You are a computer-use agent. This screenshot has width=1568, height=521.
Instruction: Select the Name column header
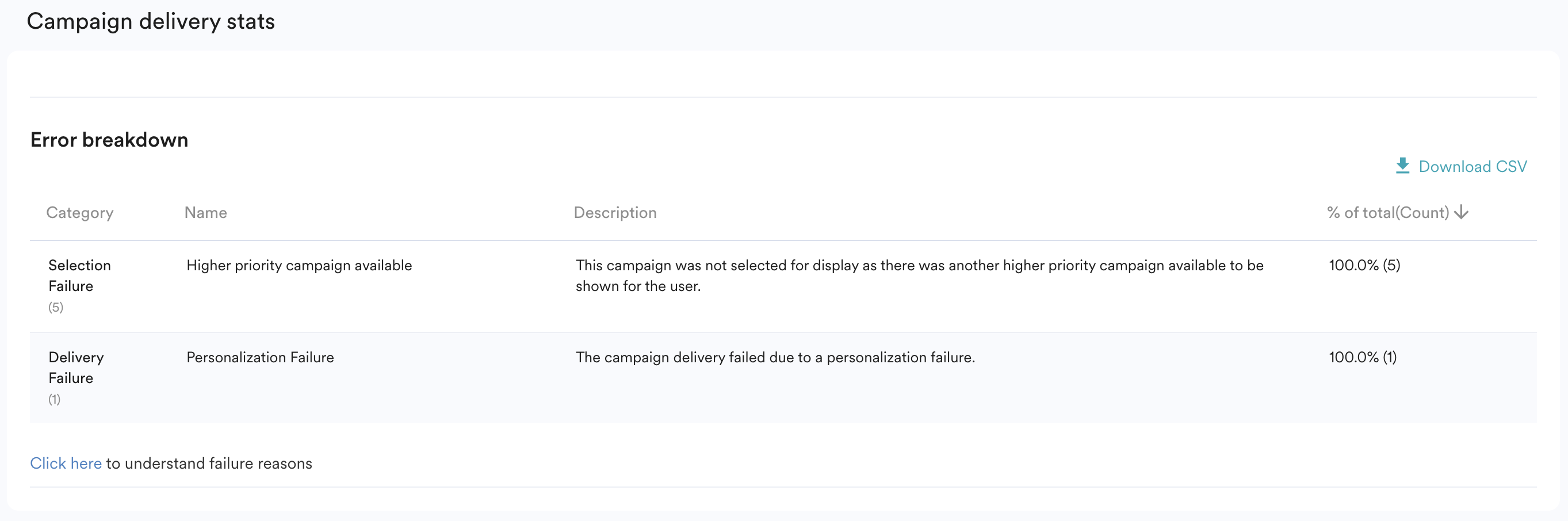coord(206,212)
